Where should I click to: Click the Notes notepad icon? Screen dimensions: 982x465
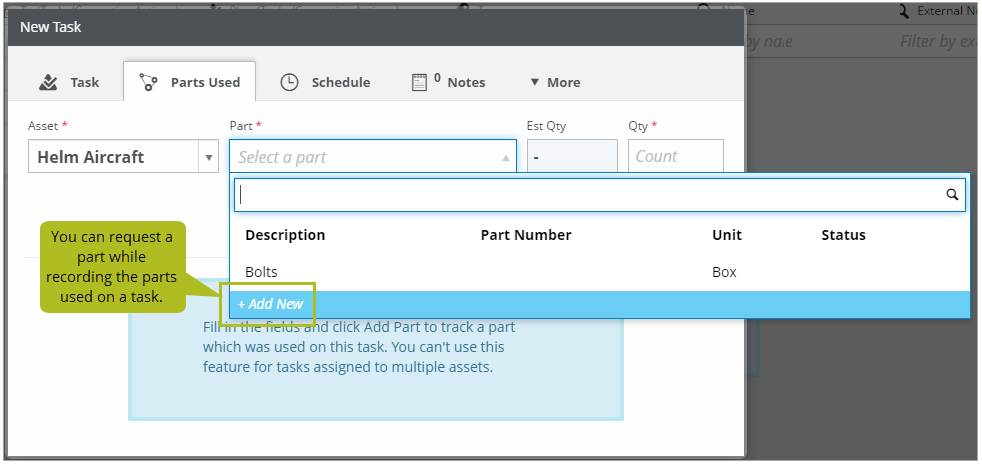click(x=420, y=82)
